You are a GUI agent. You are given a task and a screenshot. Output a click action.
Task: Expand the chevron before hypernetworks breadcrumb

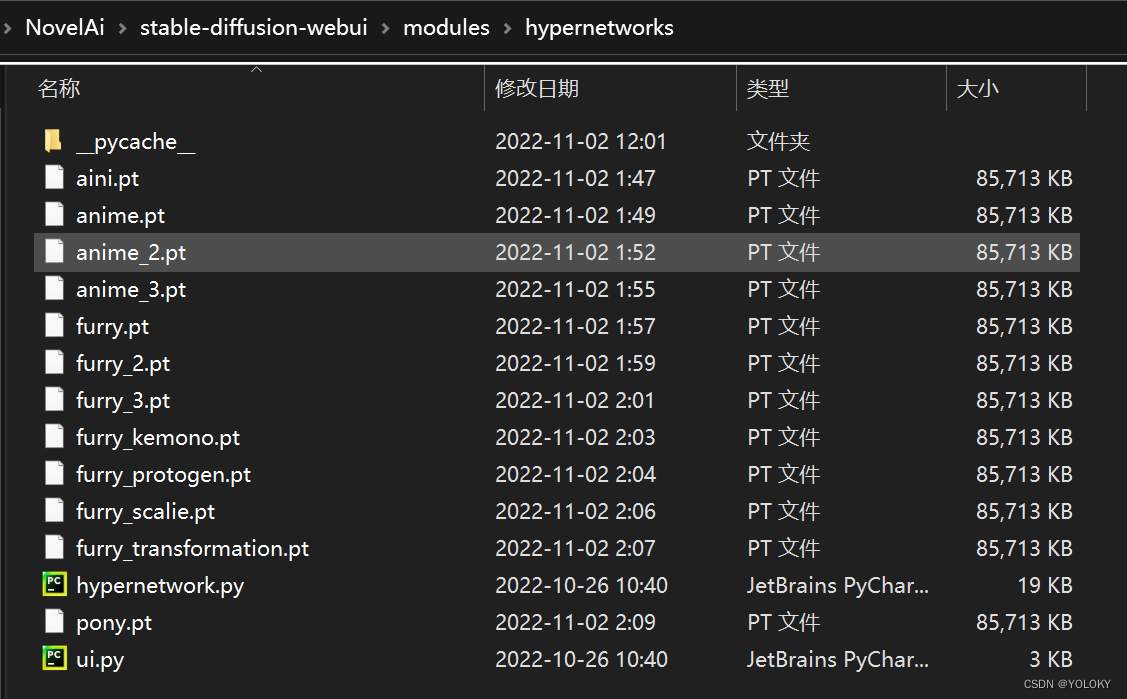(x=507, y=28)
